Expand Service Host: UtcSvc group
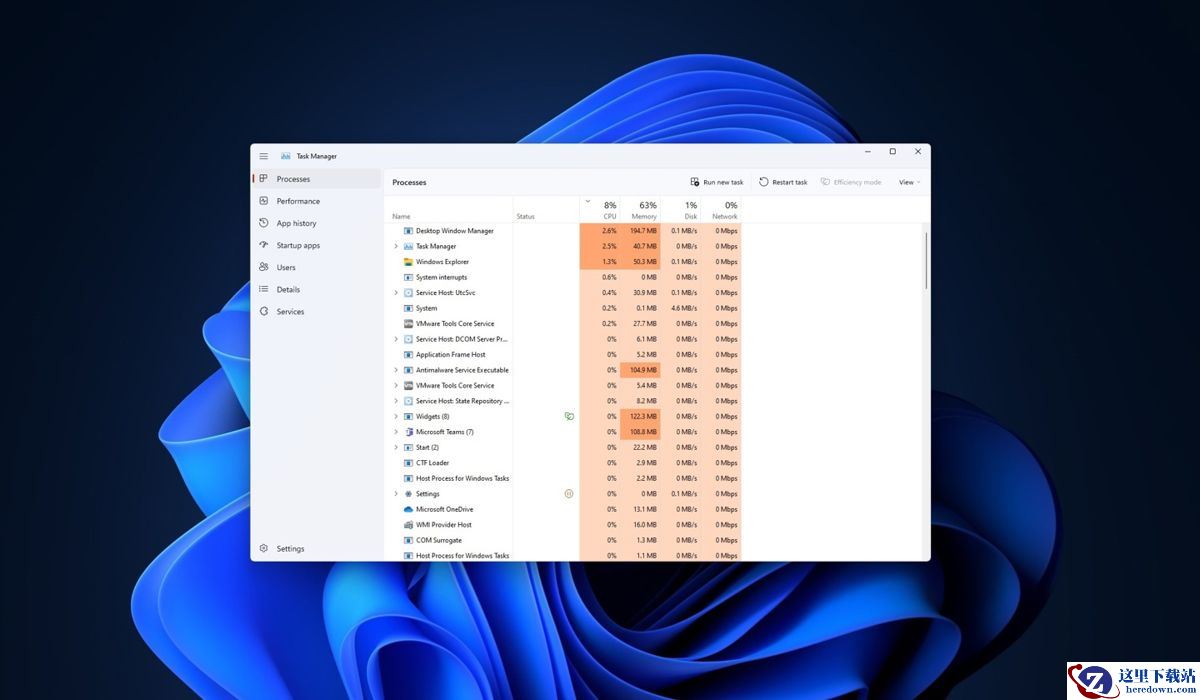Image resolution: width=1200 pixels, height=700 pixels. (396, 293)
